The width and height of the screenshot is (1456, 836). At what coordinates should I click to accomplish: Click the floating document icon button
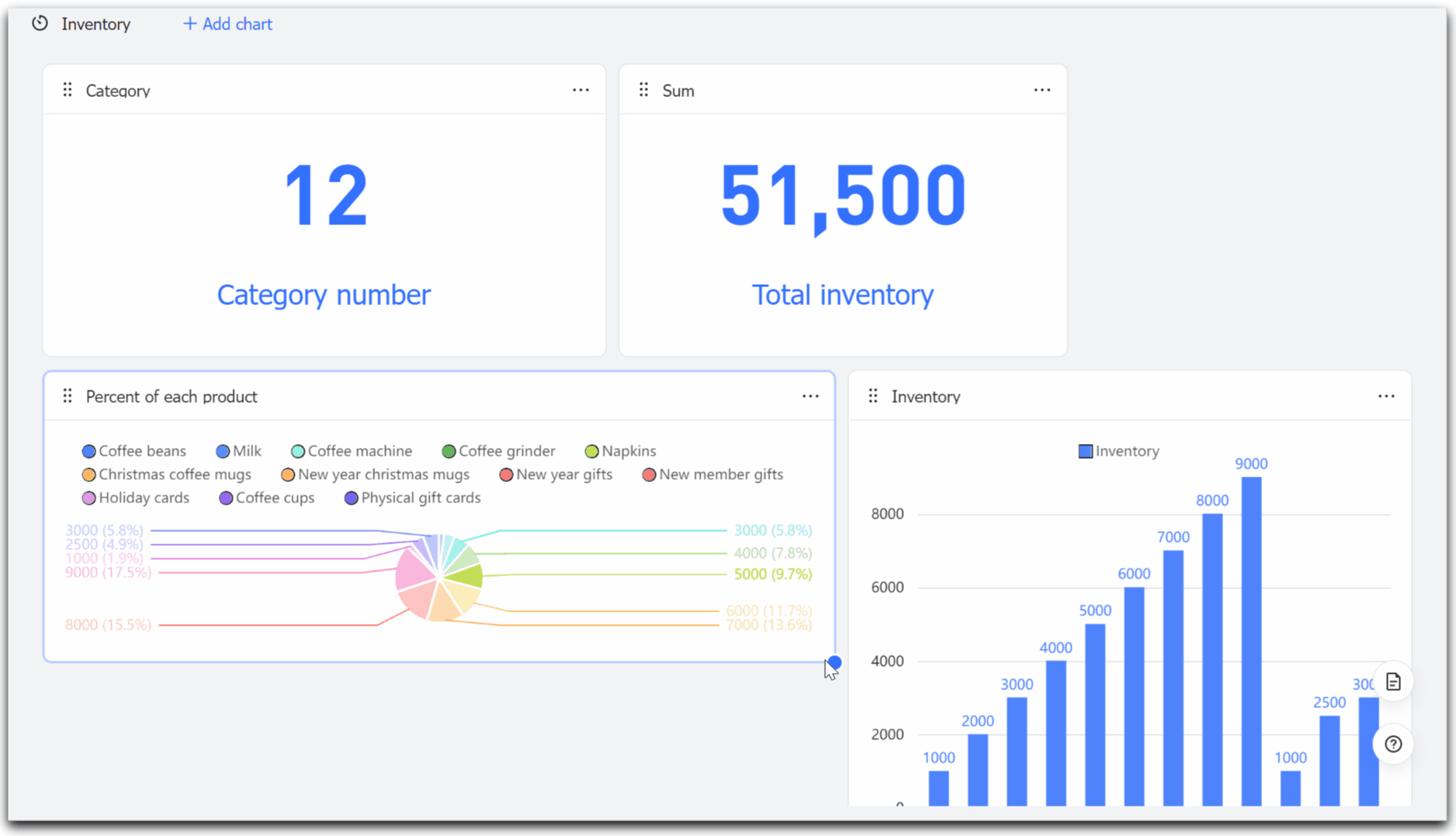point(1393,682)
